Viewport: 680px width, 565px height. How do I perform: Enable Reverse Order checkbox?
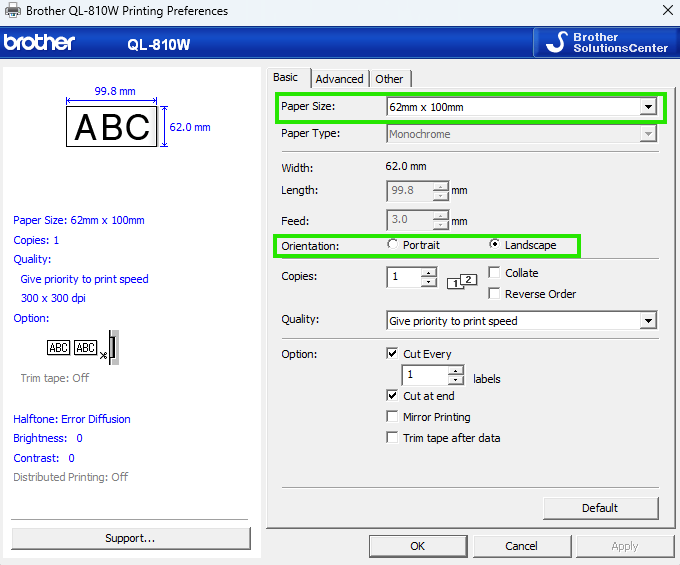[x=494, y=294]
